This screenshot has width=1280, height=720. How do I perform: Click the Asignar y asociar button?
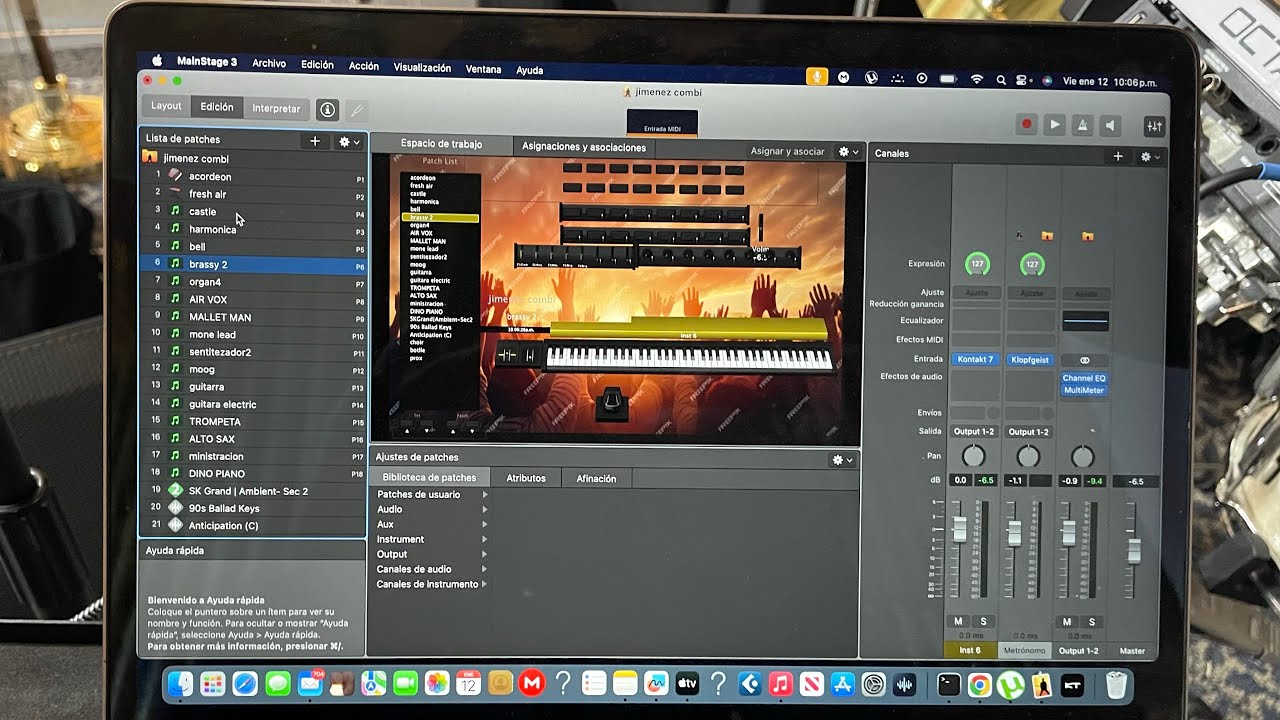point(788,151)
